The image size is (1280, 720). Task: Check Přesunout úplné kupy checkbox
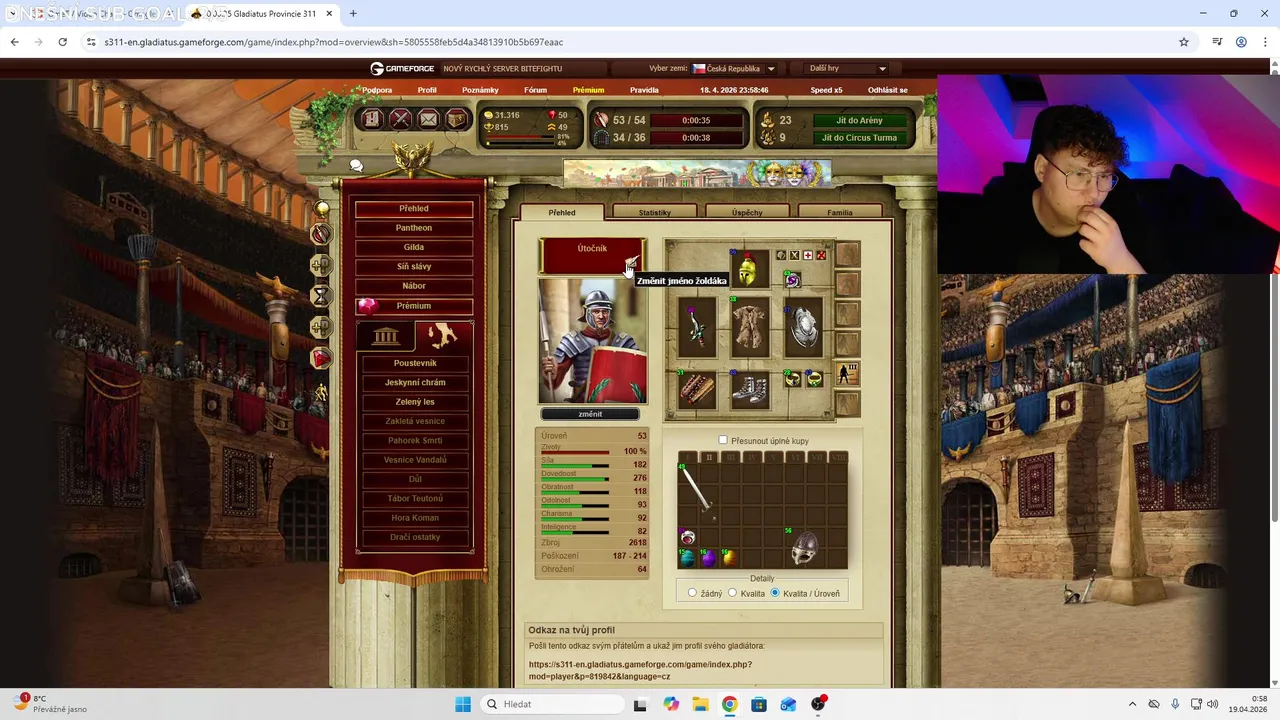(x=723, y=440)
